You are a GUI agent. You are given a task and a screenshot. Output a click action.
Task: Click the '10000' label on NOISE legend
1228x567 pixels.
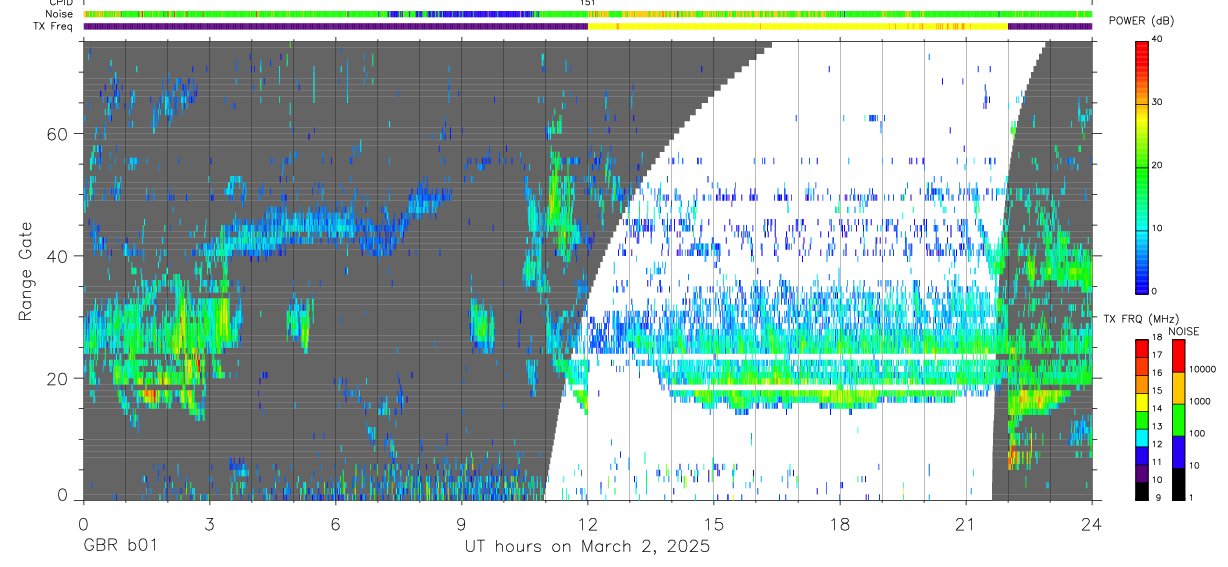[x=1202, y=370]
